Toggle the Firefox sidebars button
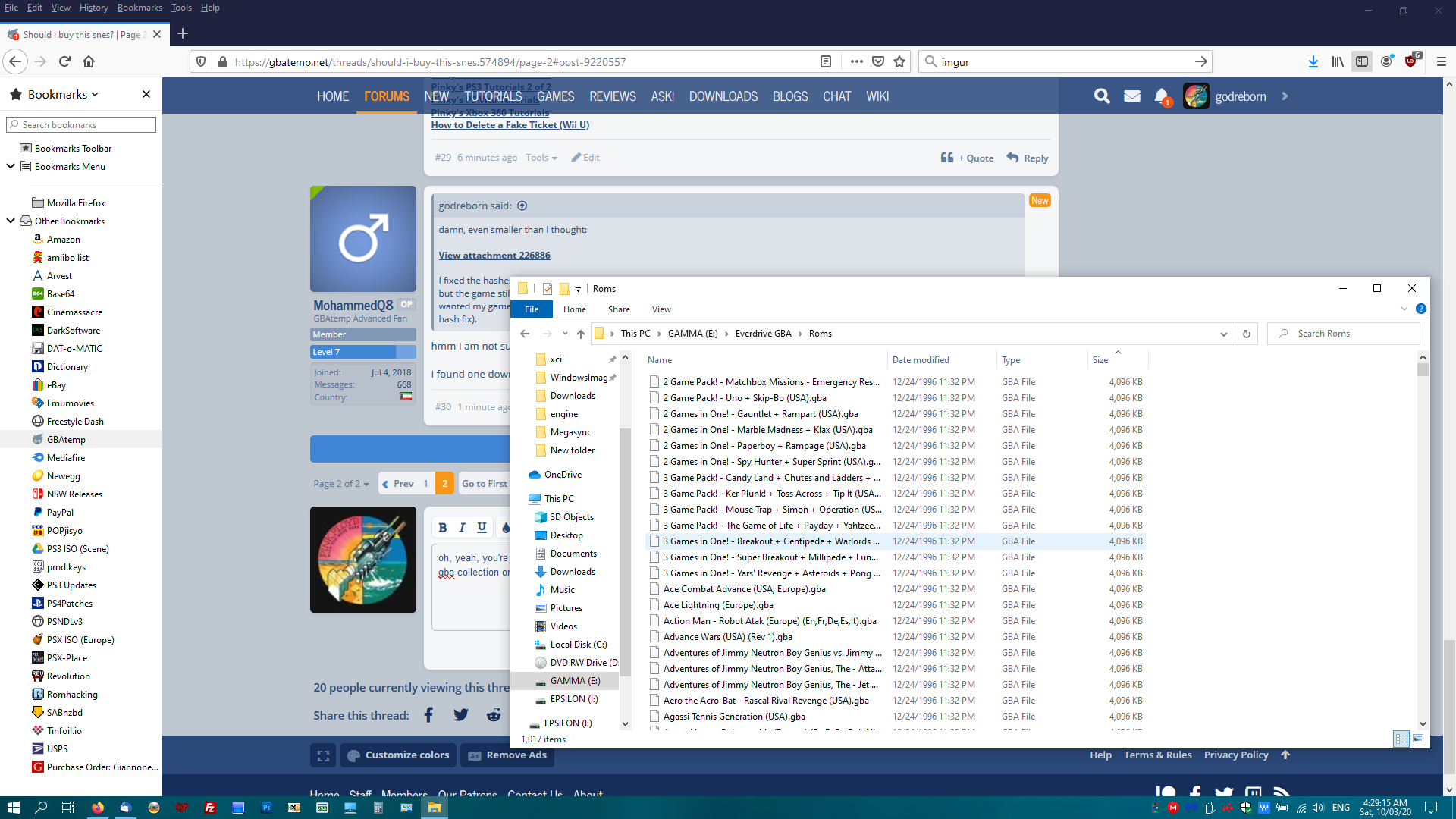This screenshot has height=819, width=1456. [1362, 62]
